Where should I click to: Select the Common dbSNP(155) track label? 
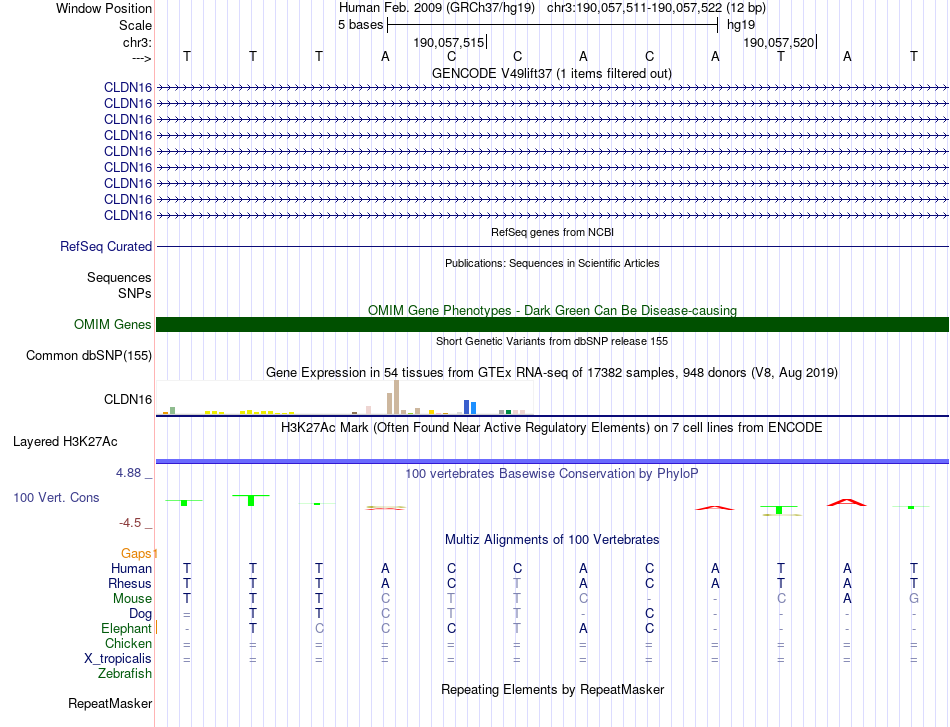click(89, 356)
